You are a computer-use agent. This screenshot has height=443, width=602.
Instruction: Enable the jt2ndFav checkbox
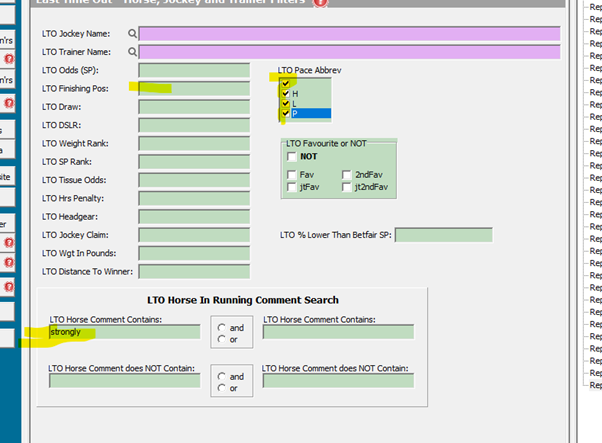pos(347,187)
